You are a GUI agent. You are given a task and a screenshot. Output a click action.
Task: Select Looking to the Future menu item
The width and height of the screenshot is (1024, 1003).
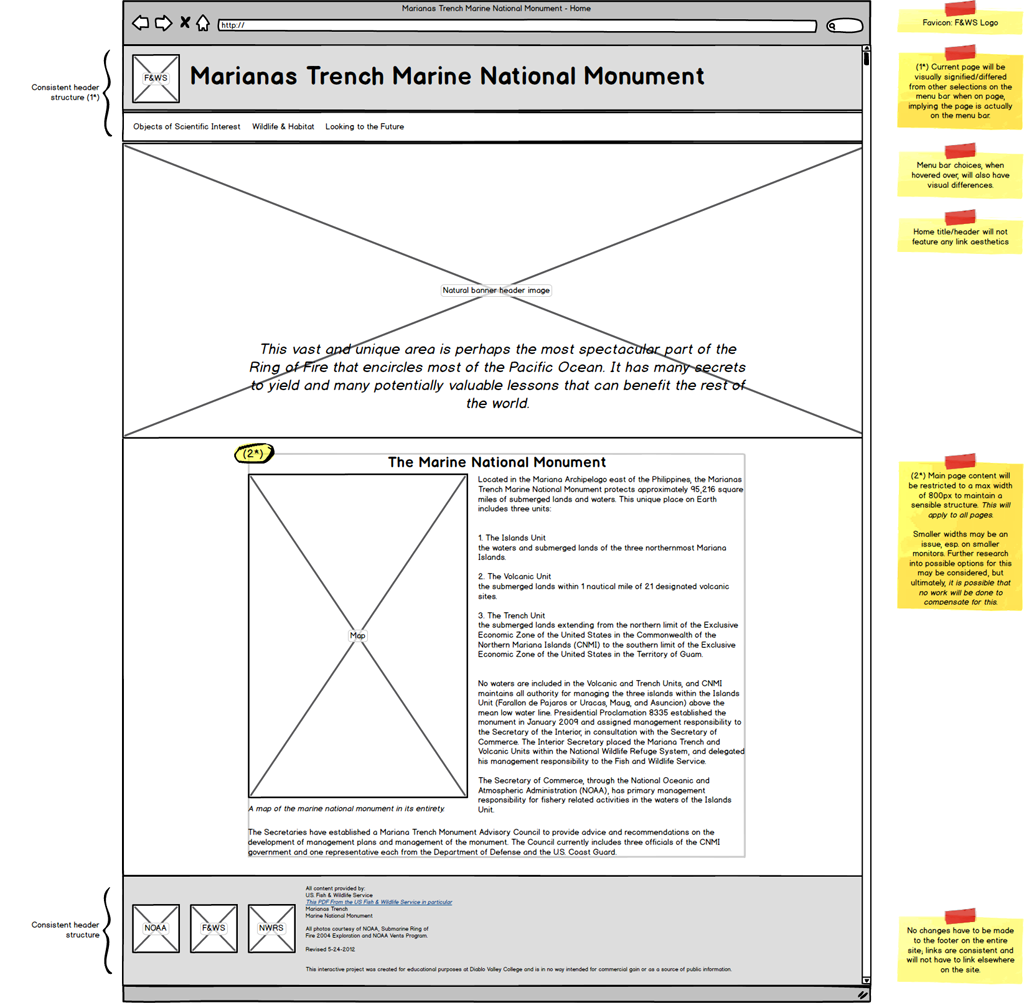(x=364, y=127)
